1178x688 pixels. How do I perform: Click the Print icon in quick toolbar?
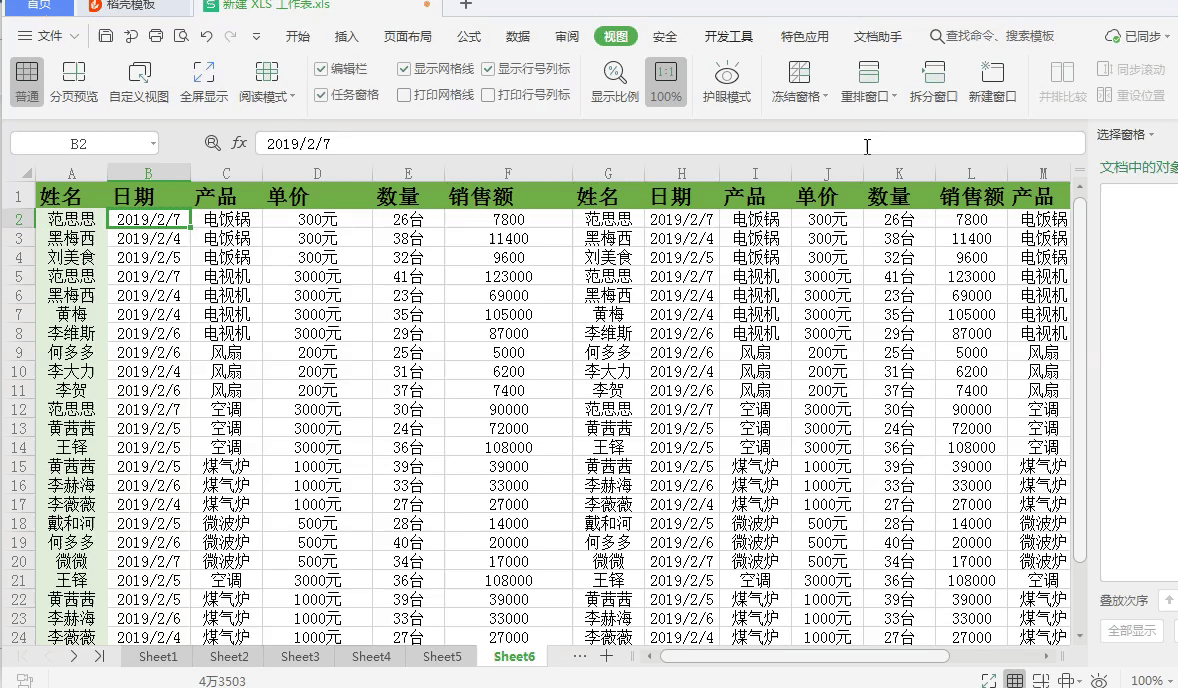click(156, 35)
